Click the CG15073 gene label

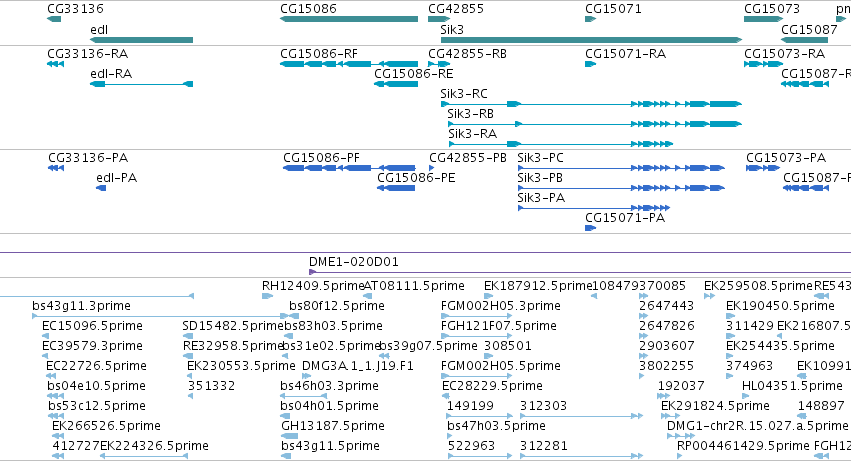pos(772,9)
